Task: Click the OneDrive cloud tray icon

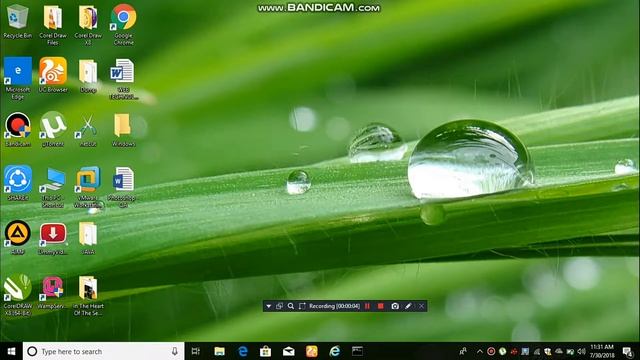Action: [559, 351]
